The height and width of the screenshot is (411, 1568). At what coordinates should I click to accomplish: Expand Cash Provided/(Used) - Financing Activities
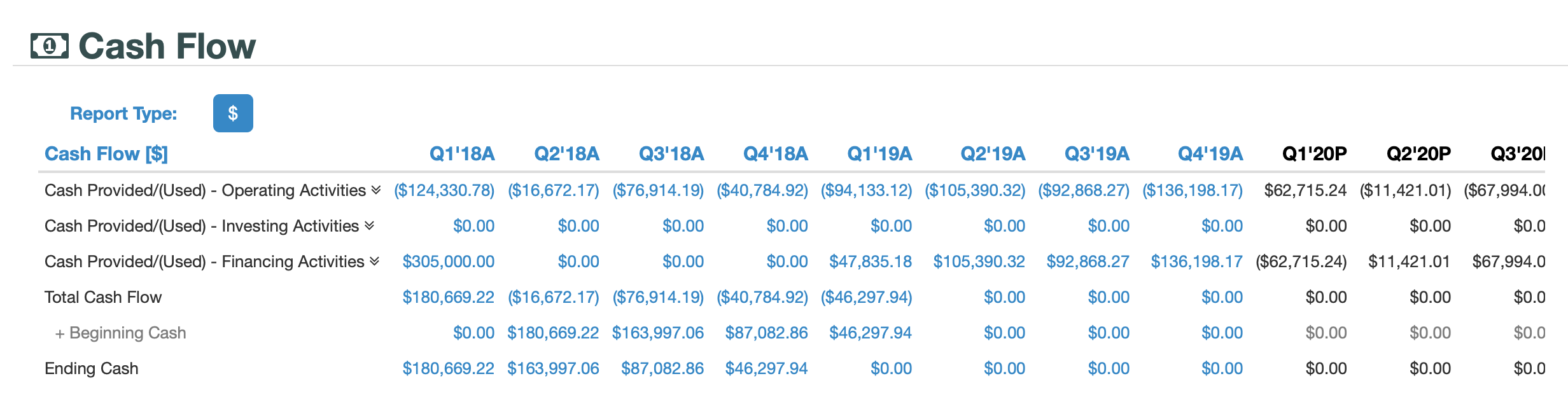(x=374, y=261)
